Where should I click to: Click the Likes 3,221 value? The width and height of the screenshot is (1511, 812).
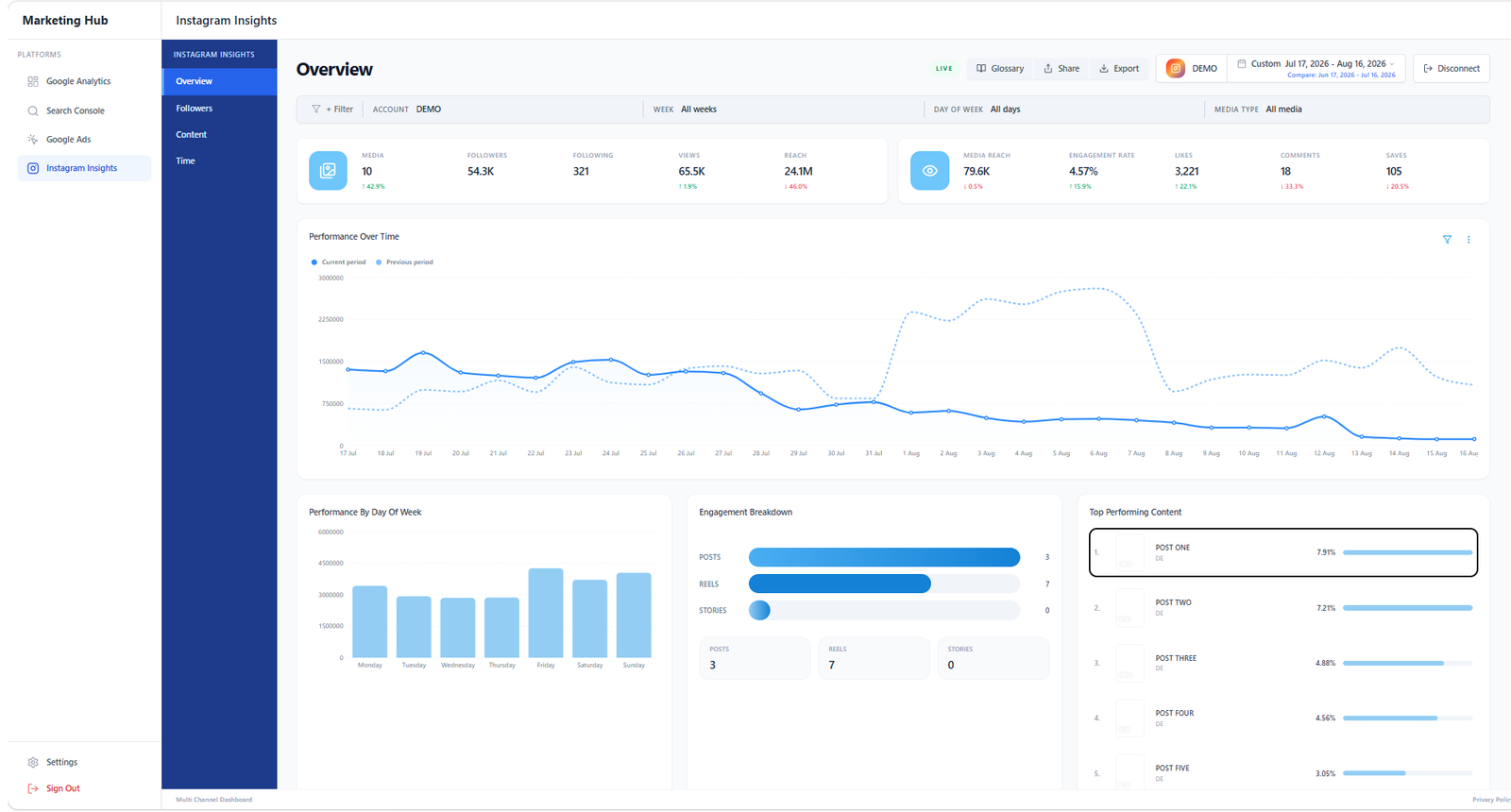pos(1187,172)
